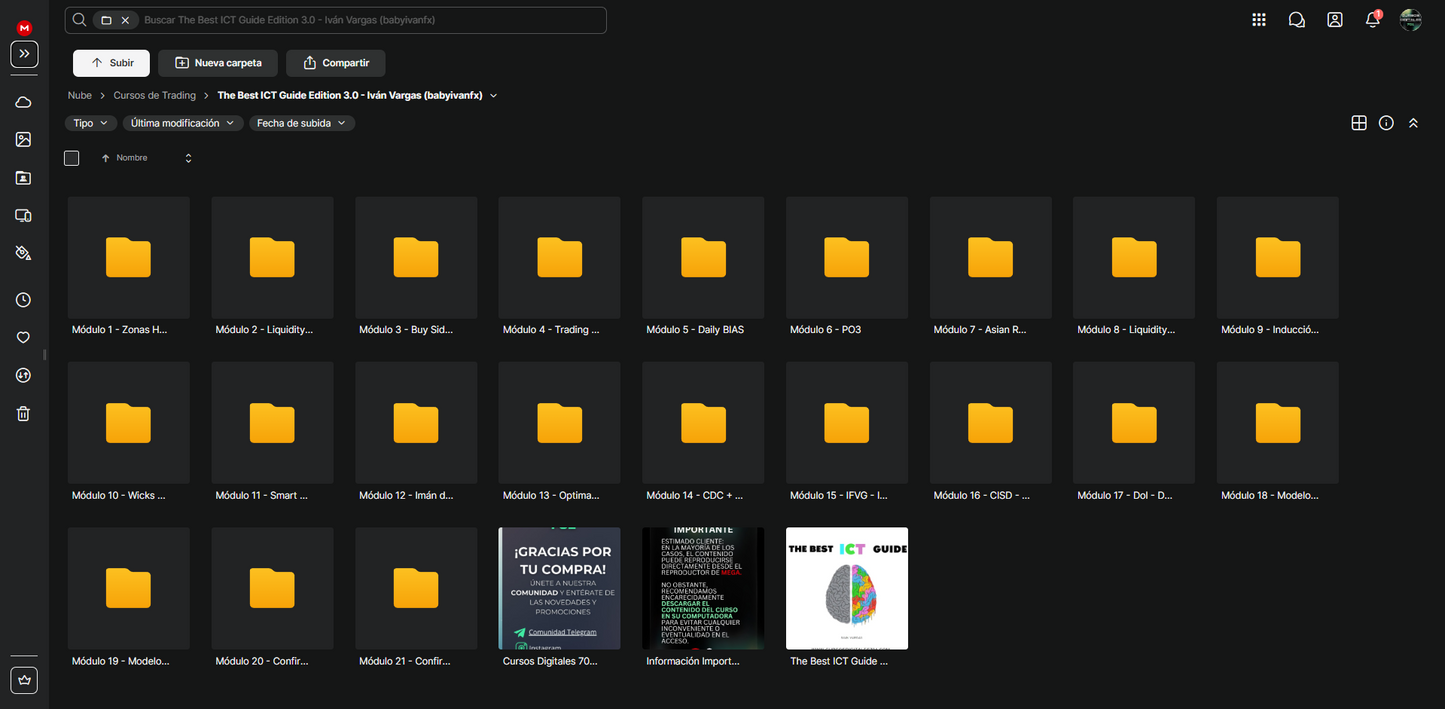Go to Cursos de Trading in the breadcrumb
1445x709 pixels.
click(x=154, y=96)
